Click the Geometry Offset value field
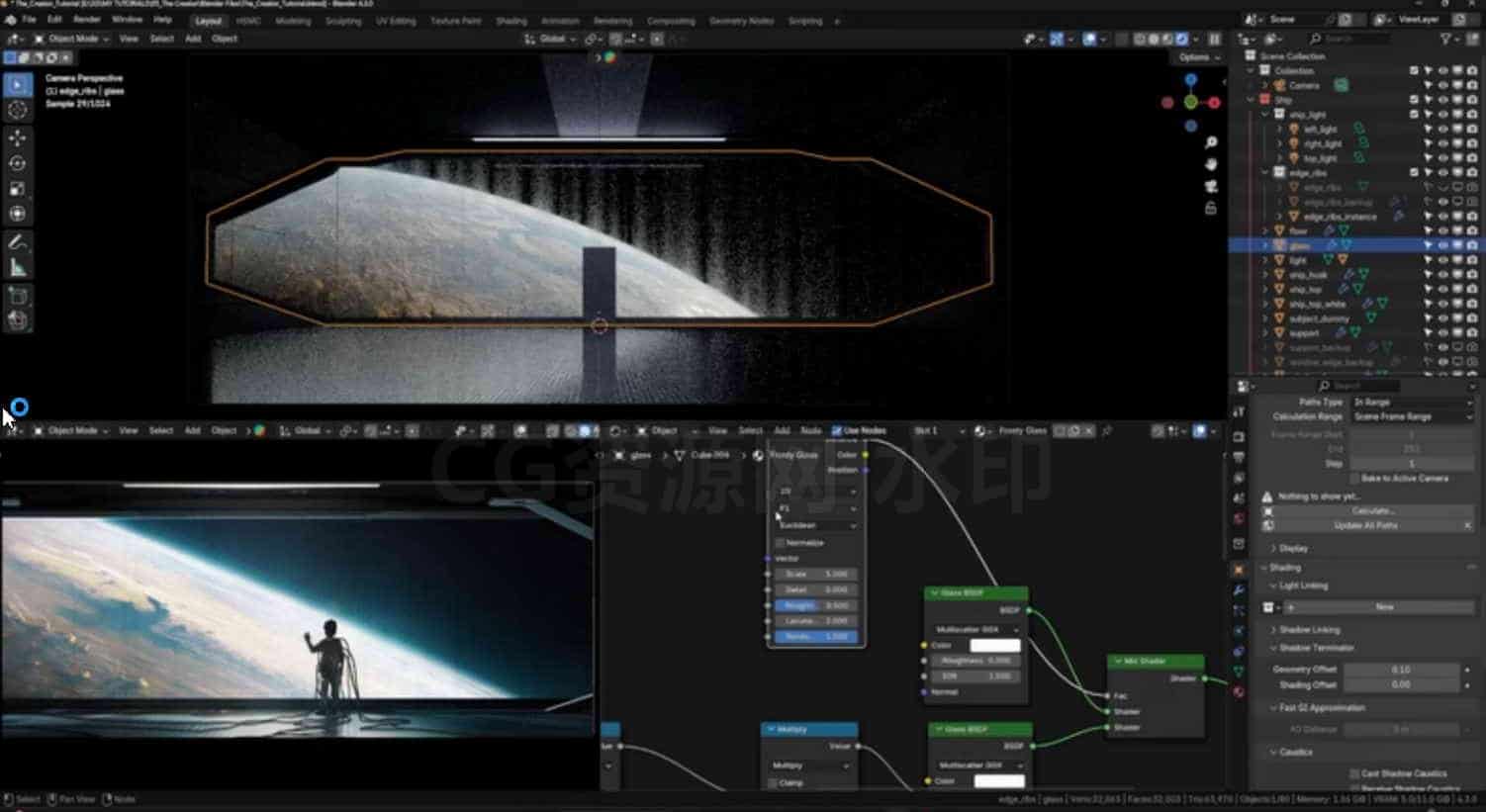The width and height of the screenshot is (1486, 812). tap(1402, 670)
